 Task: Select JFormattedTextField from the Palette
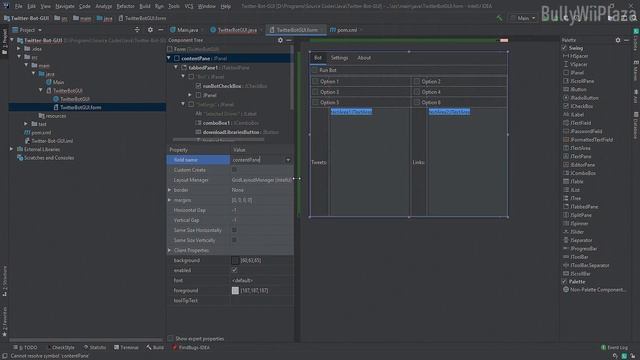point(588,140)
